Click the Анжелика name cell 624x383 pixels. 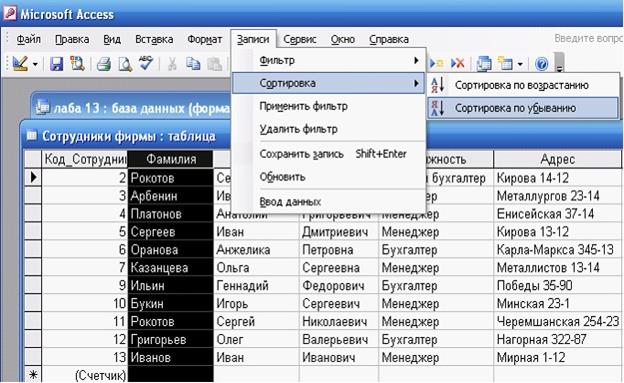(x=256, y=250)
